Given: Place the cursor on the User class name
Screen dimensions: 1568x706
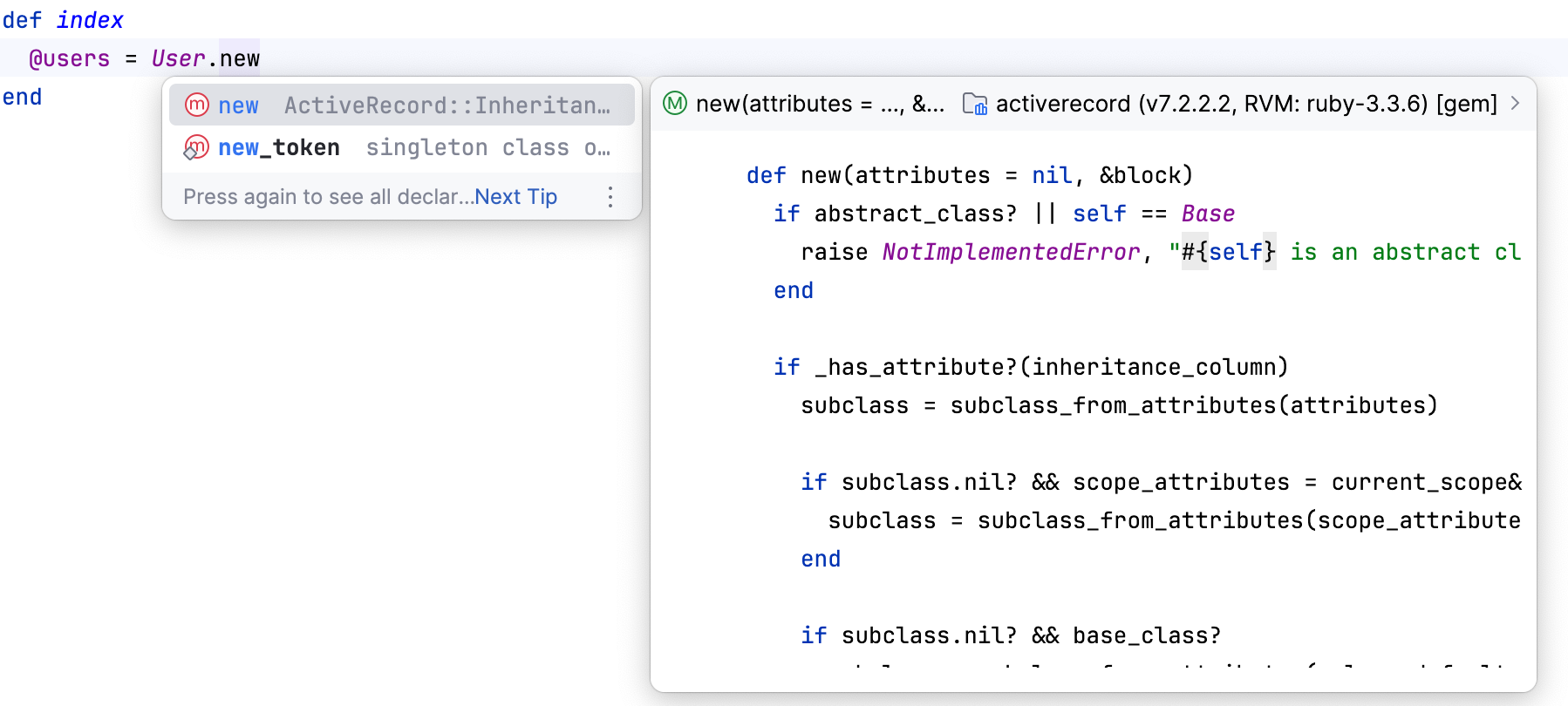Looking at the screenshot, I should pos(178,58).
